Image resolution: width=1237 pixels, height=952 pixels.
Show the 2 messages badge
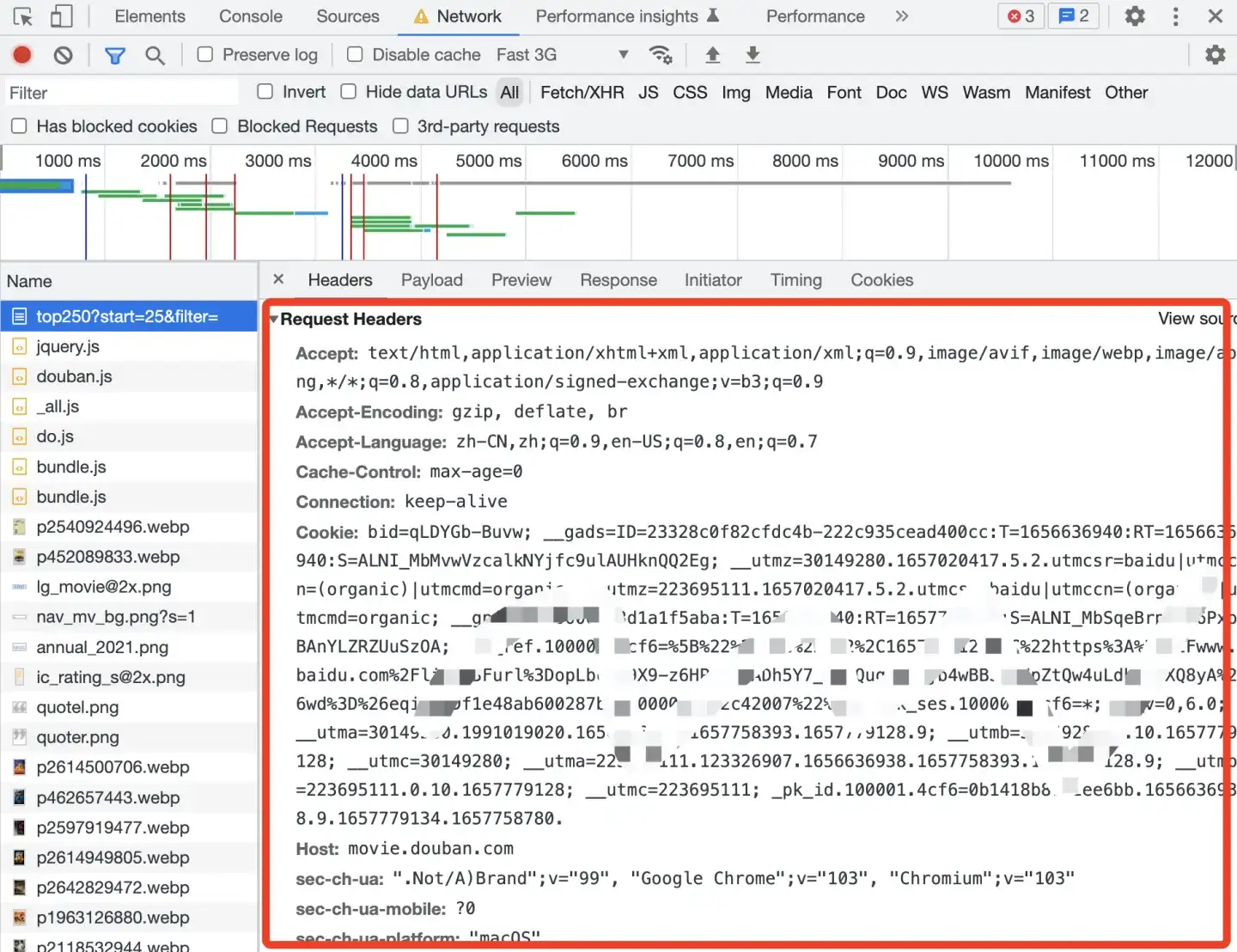(x=1074, y=16)
